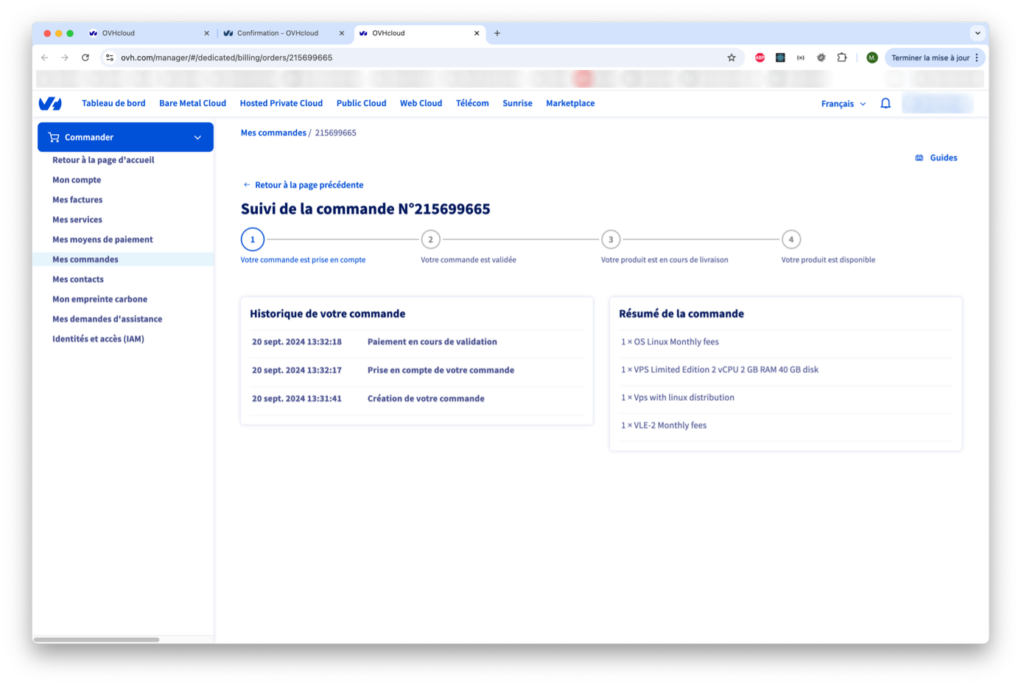Go forward with the browser forward arrow
Image resolution: width=1024 pixels, height=689 pixels.
(65, 57)
